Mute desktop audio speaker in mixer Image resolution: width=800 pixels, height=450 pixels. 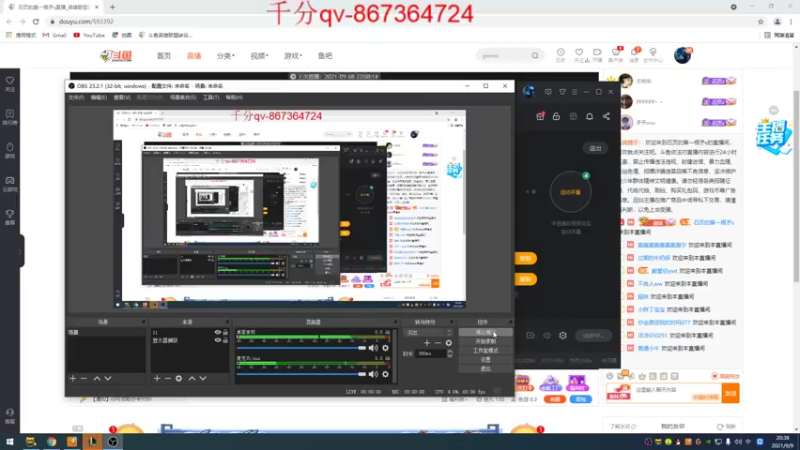[x=373, y=348]
